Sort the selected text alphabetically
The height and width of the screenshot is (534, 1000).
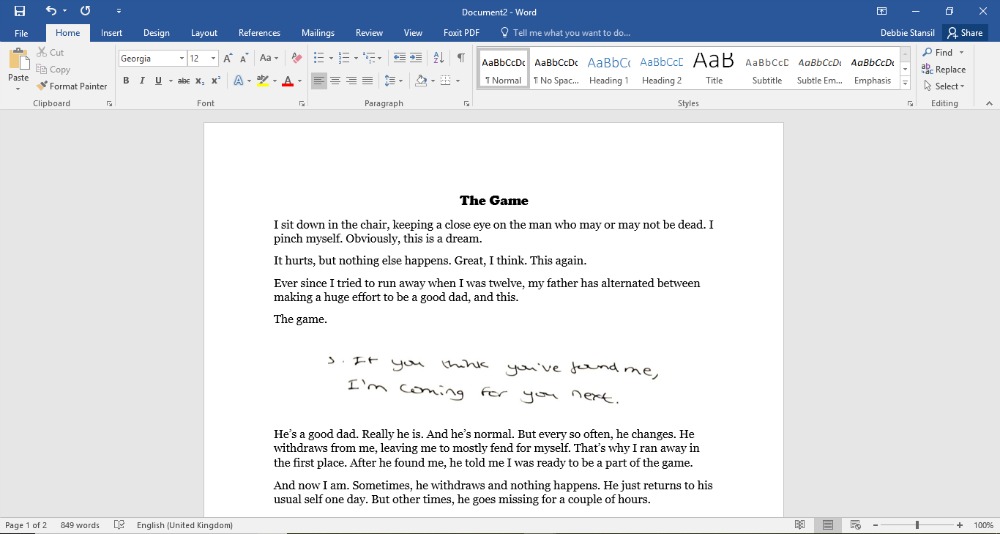pyautogui.click(x=438, y=58)
